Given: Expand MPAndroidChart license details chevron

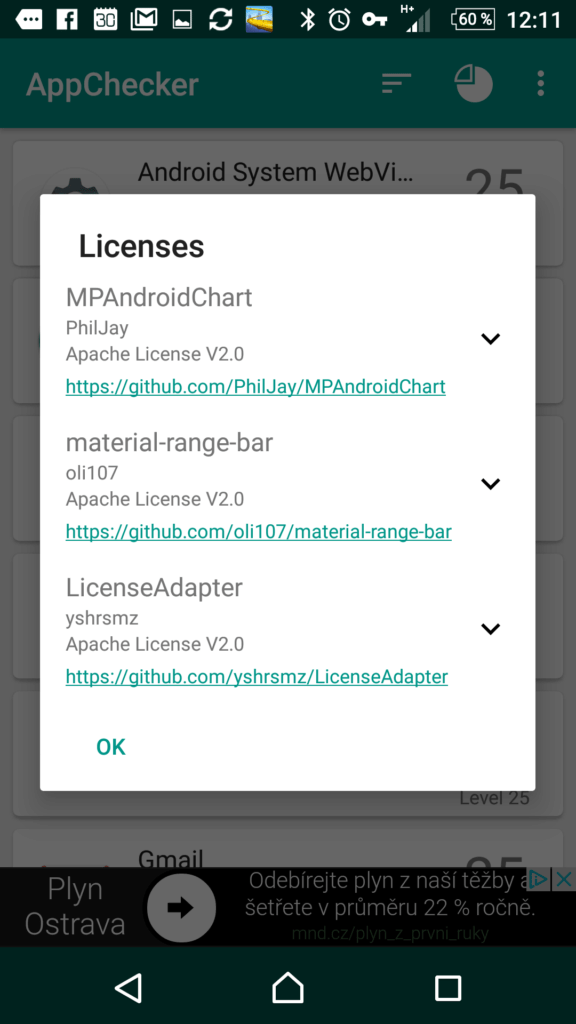Looking at the screenshot, I should (x=490, y=338).
